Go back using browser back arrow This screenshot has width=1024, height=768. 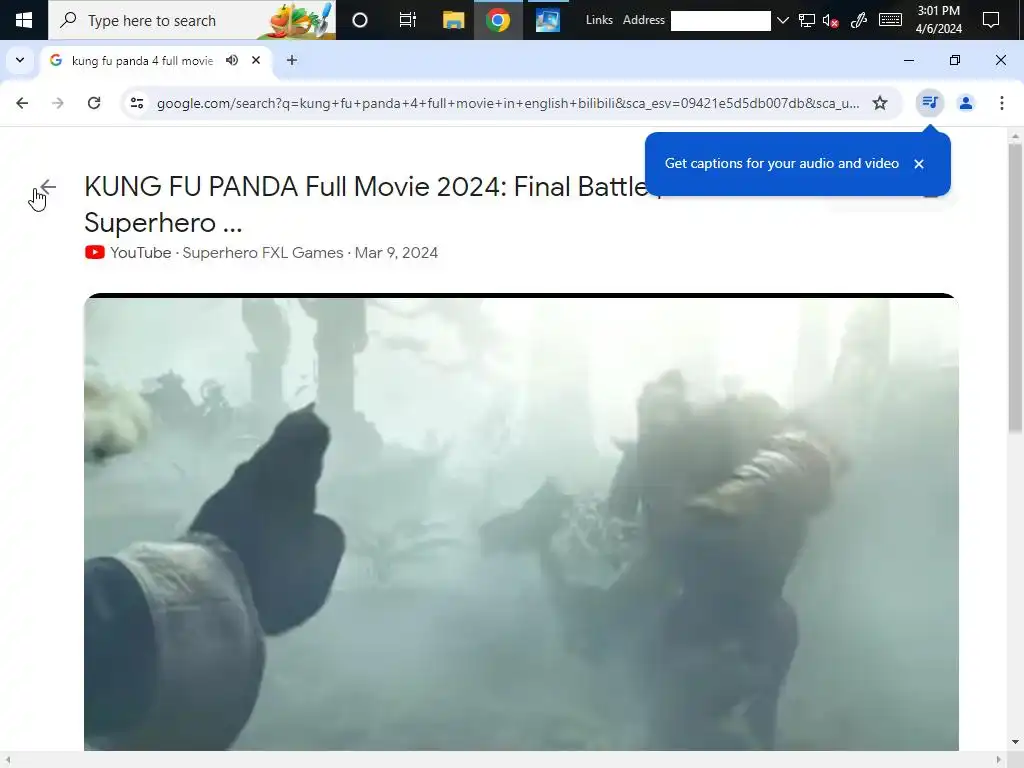[x=22, y=103]
